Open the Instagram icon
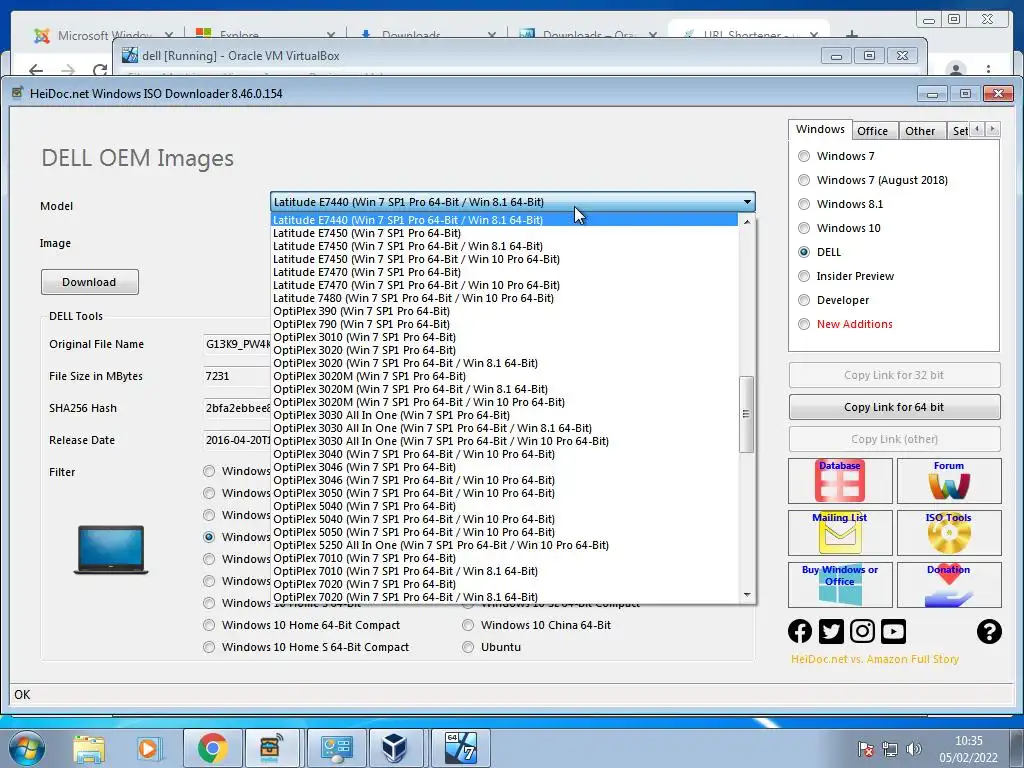1024x768 pixels. (x=862, y=631)
